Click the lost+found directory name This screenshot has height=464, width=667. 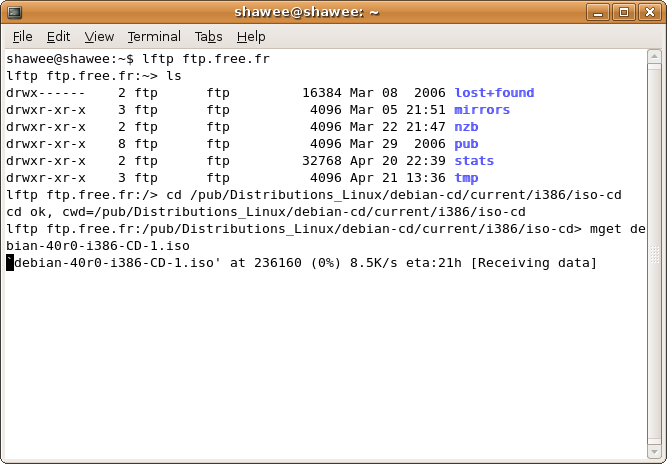(494, 93)
